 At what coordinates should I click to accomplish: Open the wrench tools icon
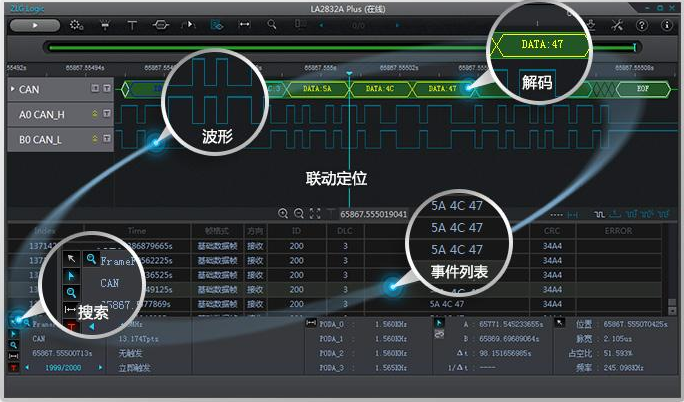617,25
